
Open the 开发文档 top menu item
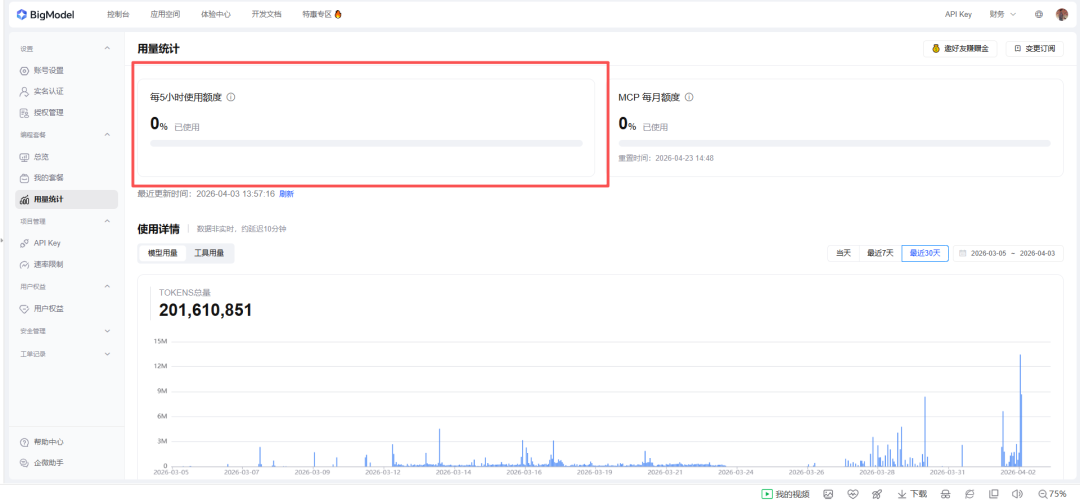(x=266, y=14)
